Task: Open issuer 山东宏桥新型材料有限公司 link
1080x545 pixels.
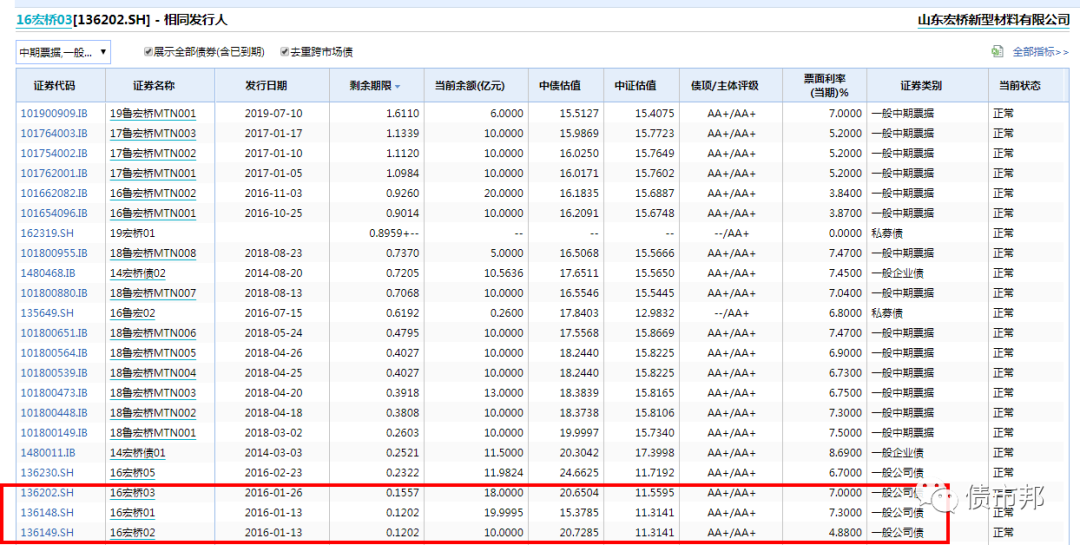Action: click(x=993, y=20)
